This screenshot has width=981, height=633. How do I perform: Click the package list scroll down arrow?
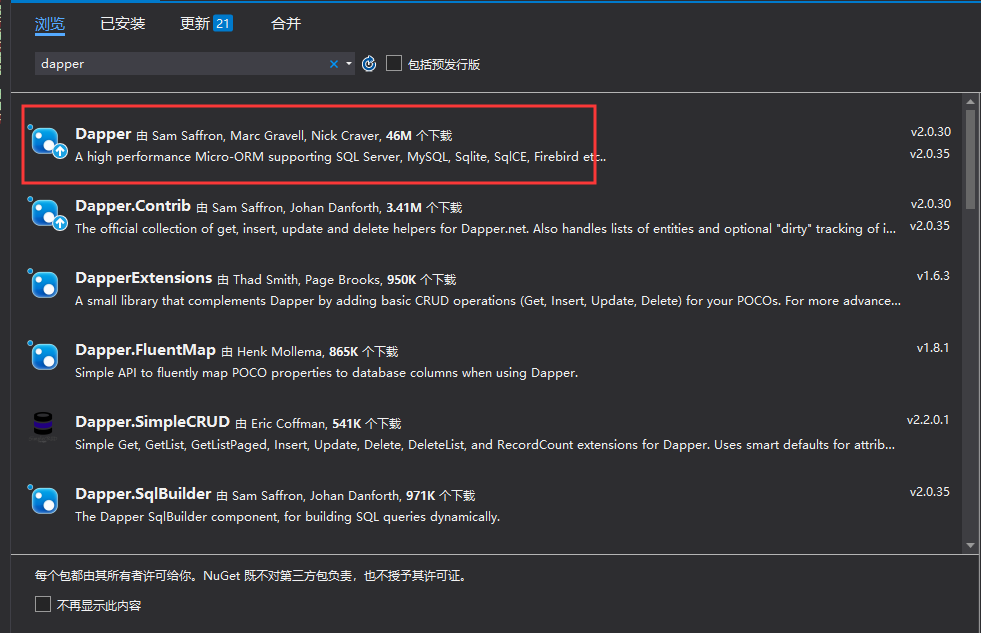pyautogui.click(x=970, y=545)
